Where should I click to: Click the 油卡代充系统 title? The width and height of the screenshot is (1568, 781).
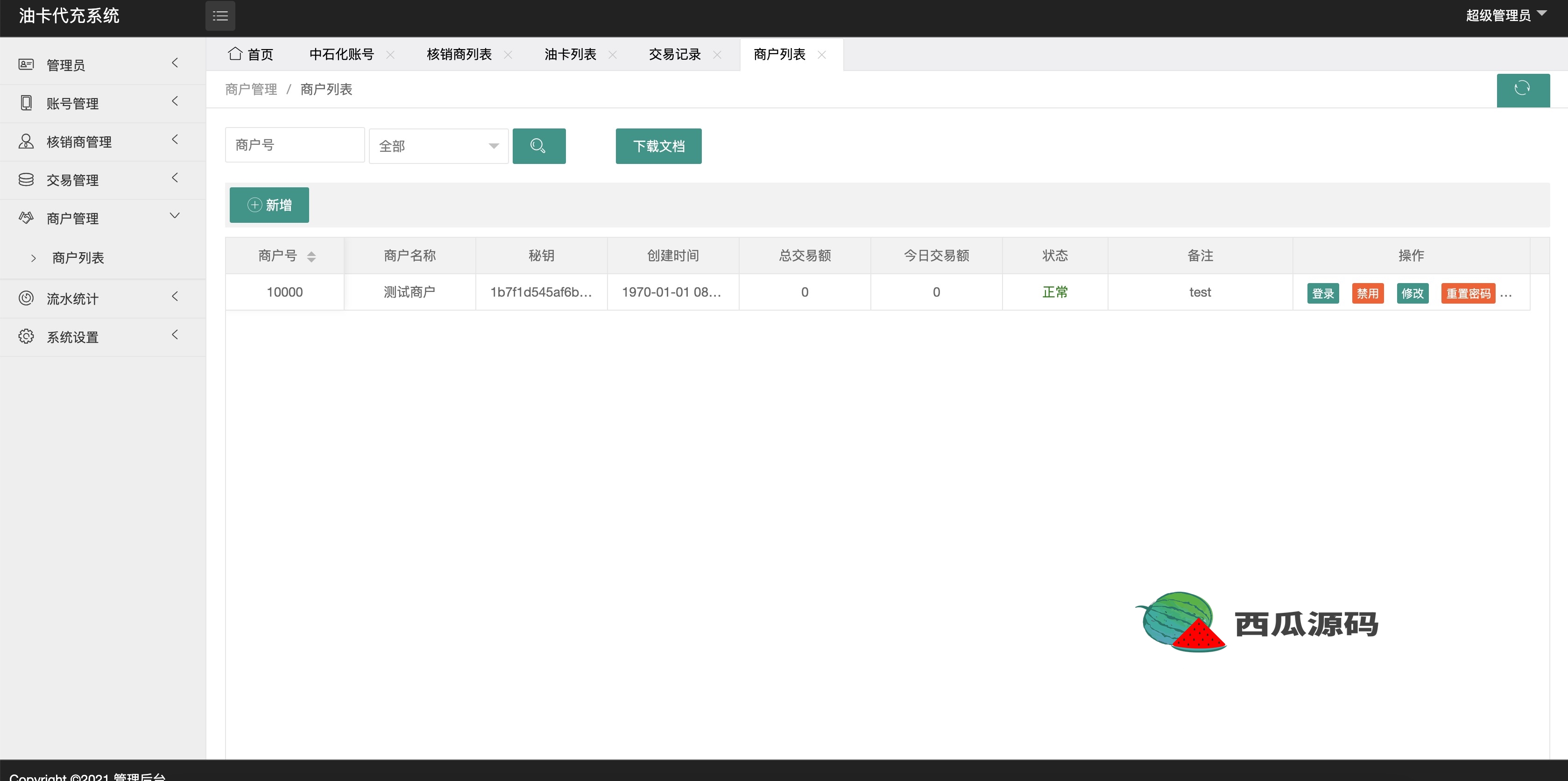(x=69, y=16)
